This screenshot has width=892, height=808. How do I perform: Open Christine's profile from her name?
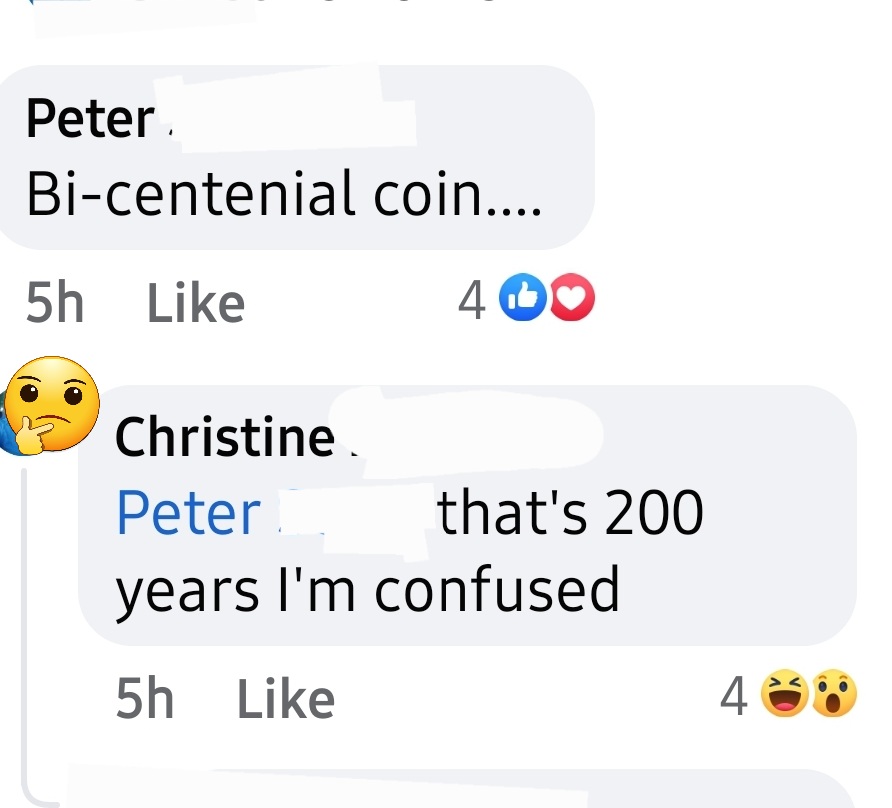click(225, 437)
